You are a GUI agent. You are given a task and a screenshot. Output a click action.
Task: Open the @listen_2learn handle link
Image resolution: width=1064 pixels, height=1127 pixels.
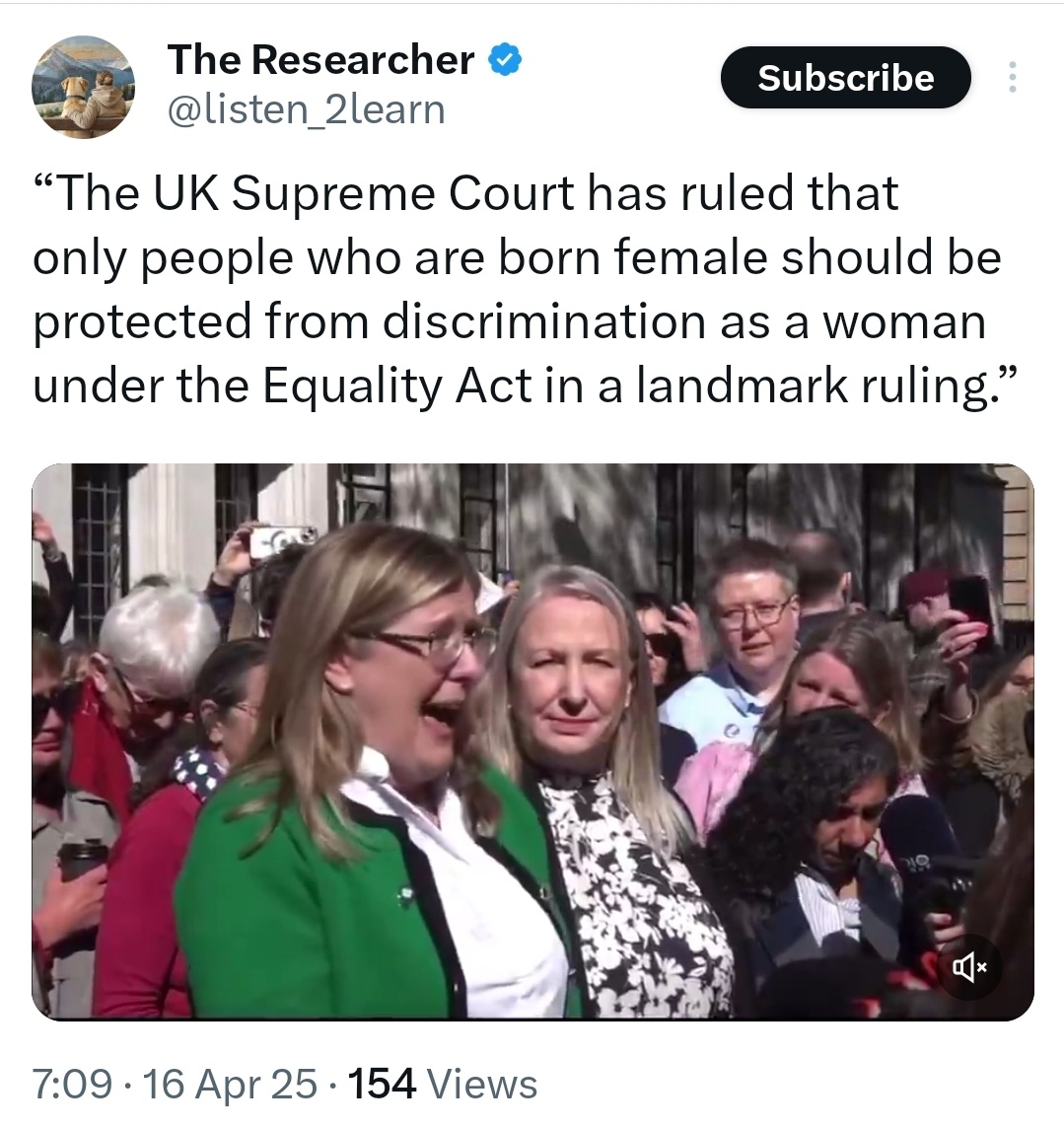[x=307, y=110]
